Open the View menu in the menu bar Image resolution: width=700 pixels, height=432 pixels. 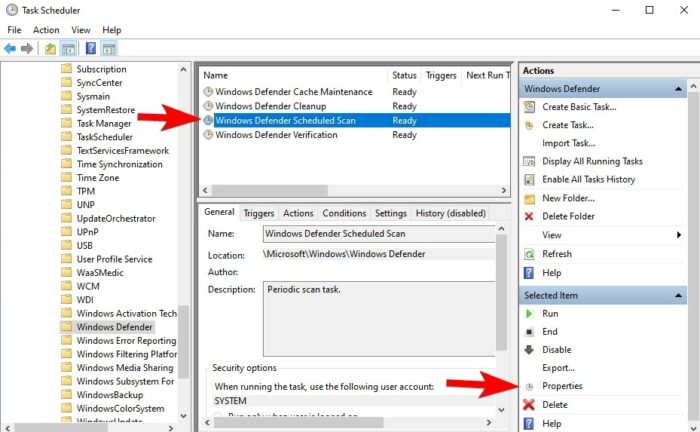pyautogui.click(x=81, y=30)
